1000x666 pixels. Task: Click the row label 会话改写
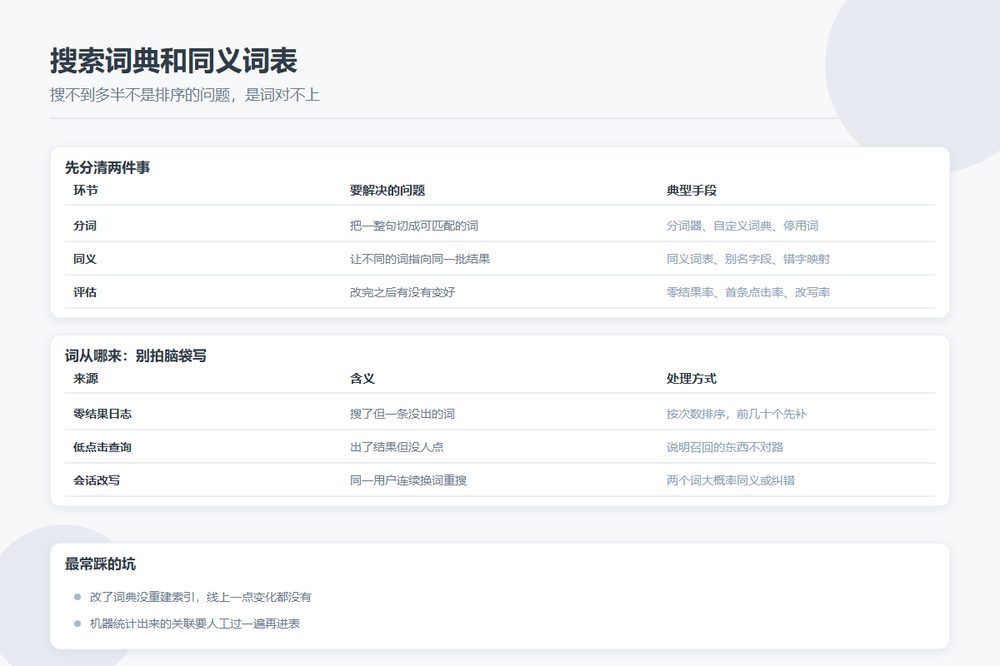pos(96,480)
